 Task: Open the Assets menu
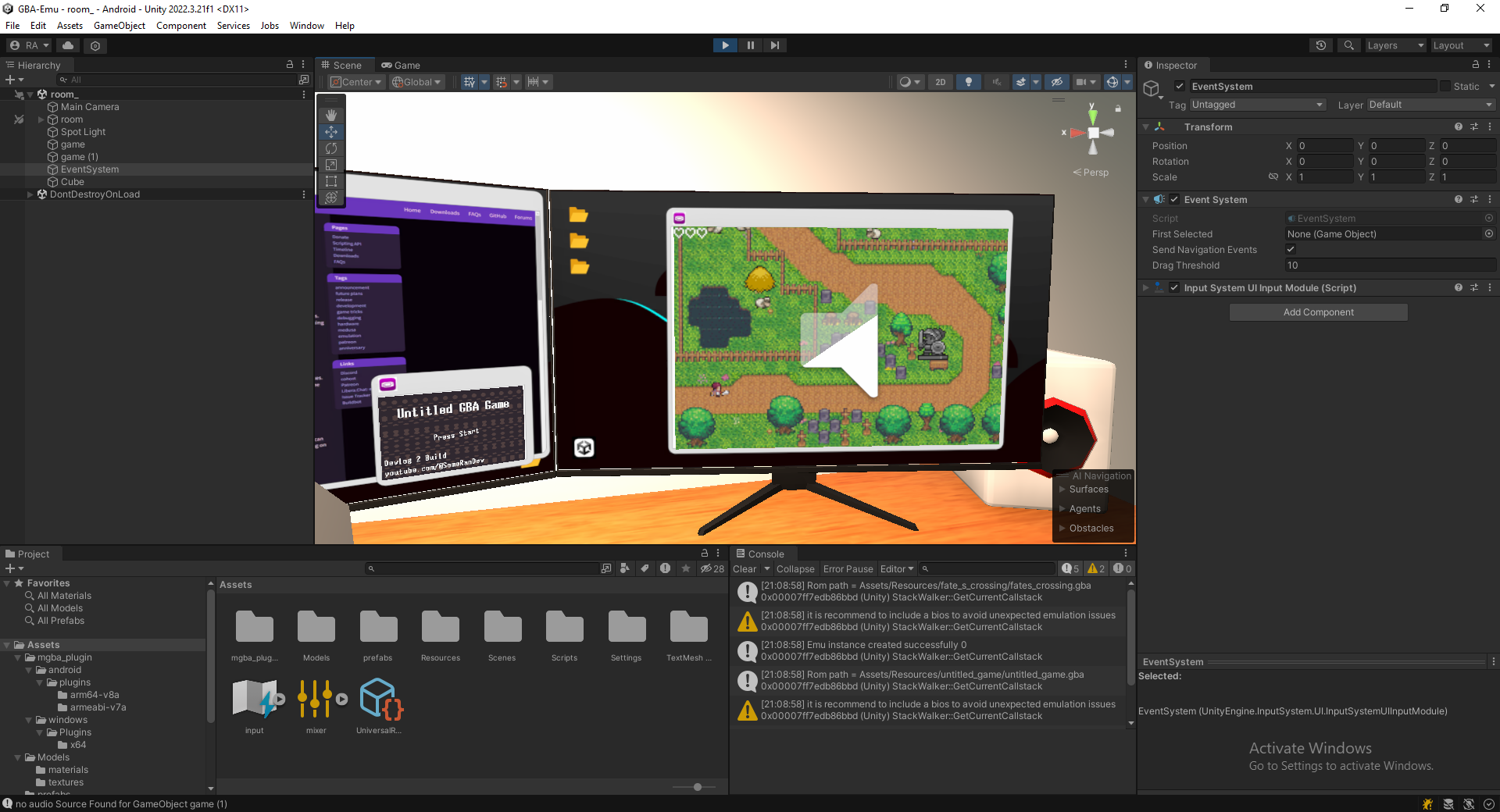pyautogui.click(x=70, y=26)
